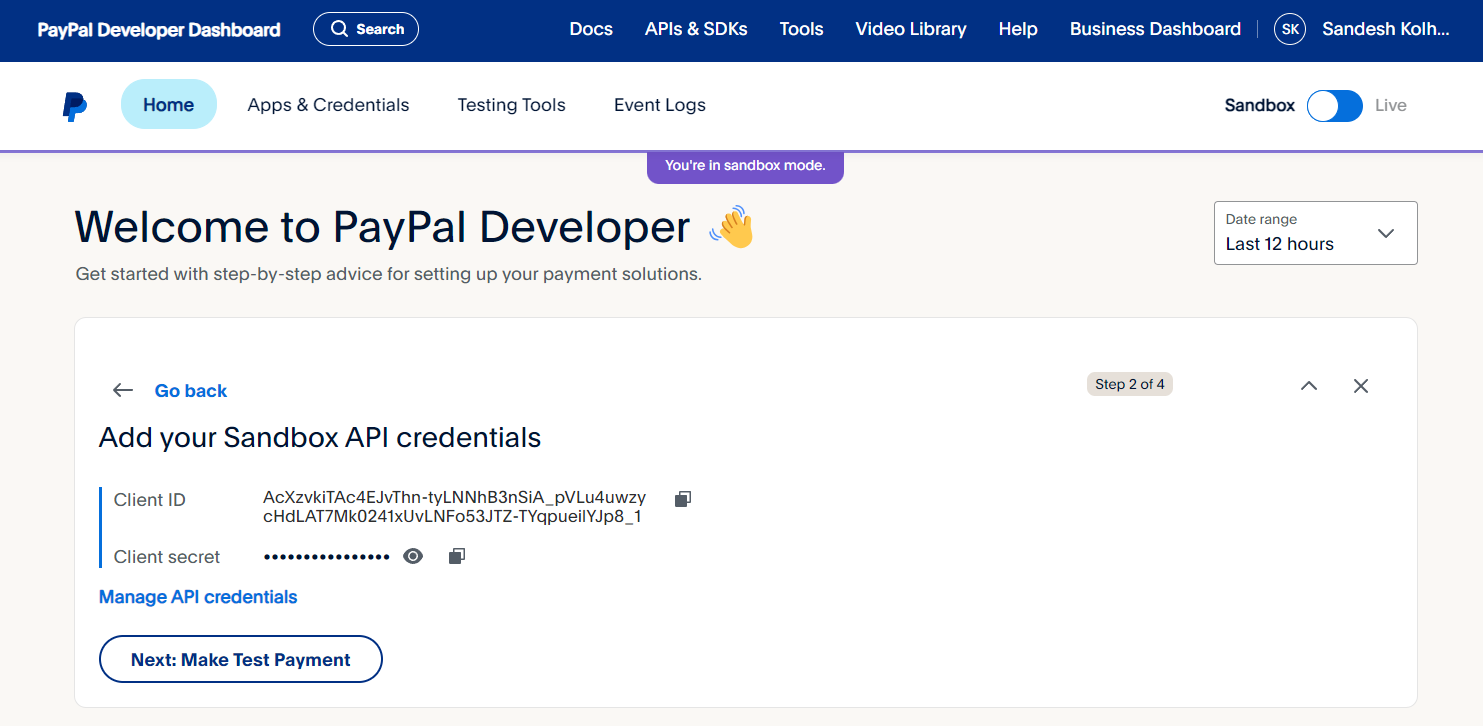Click "You're in sandbox mode." banner

pos(745,166)
